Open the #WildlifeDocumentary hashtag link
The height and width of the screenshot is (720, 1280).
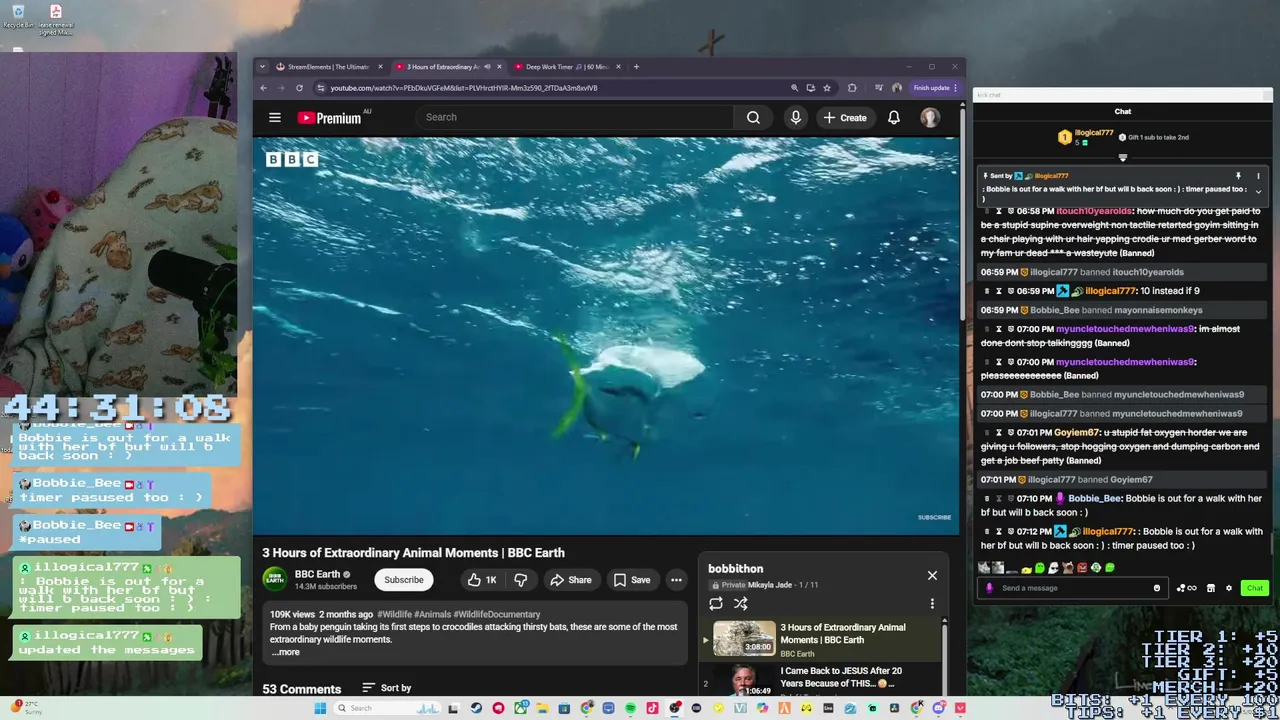[x=496, y=614]
